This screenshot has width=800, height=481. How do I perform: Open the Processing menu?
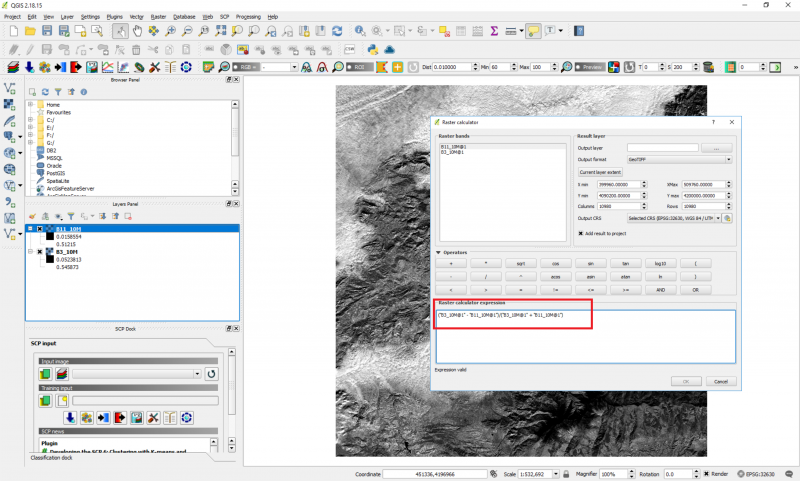248,17
